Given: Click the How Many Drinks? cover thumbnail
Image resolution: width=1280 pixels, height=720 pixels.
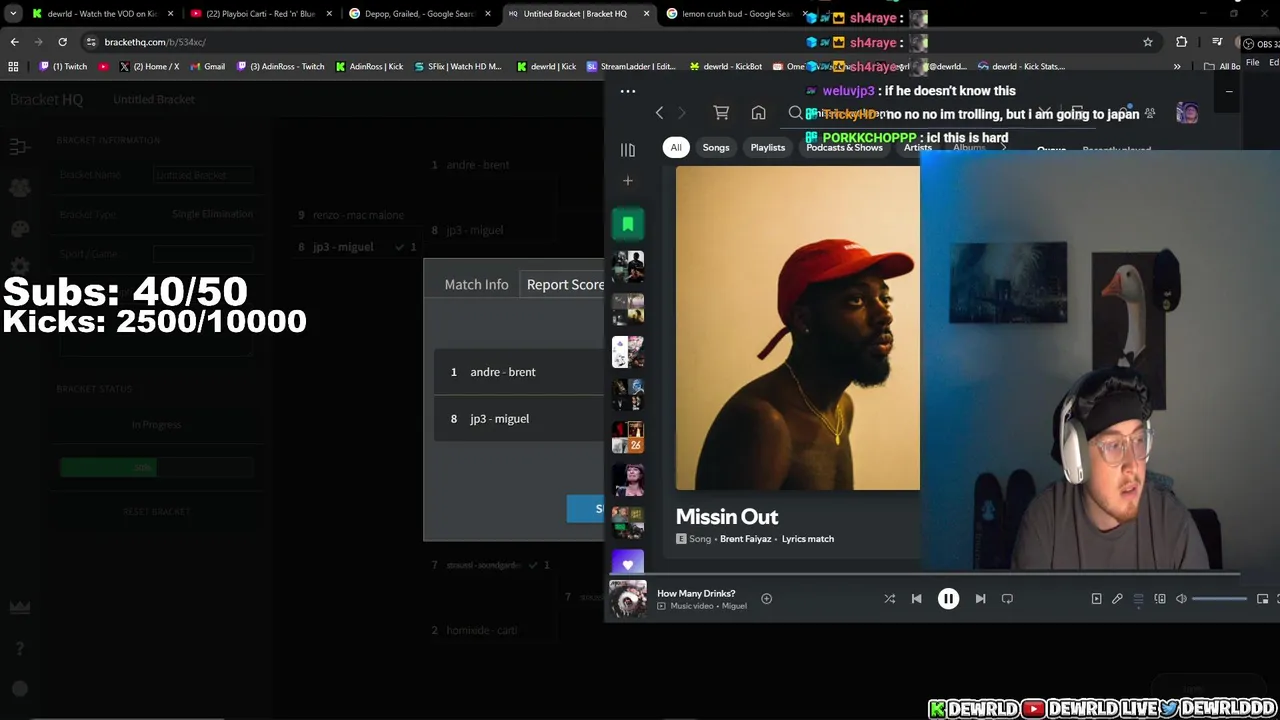Looking at the screenshot, I should click(628, 599).
